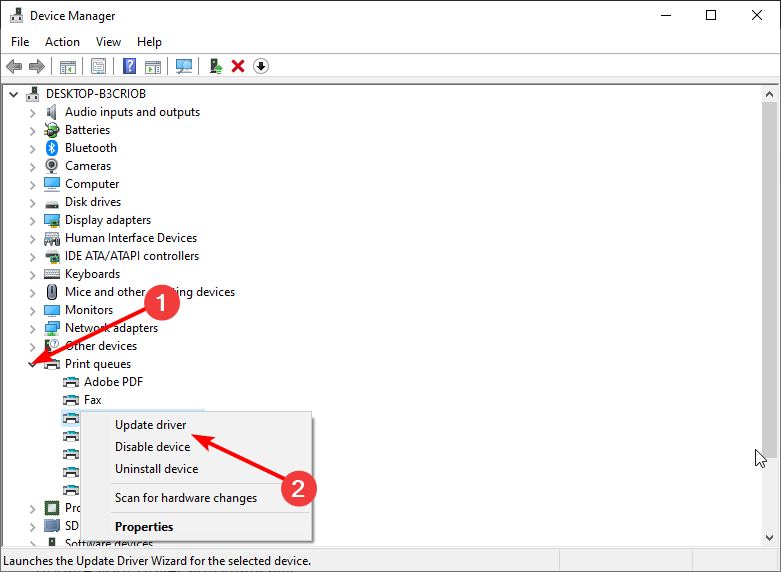Choose Update driver from context menu

(150, 425)
